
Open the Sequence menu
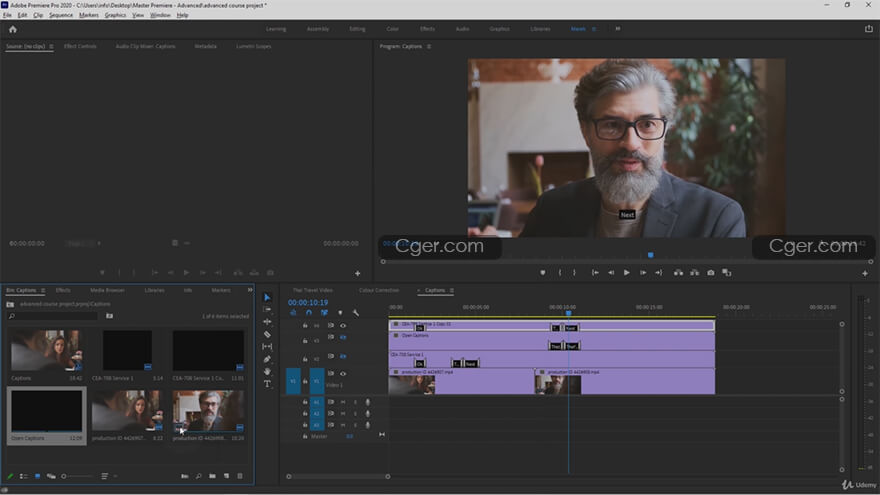(x=61, y=15)
